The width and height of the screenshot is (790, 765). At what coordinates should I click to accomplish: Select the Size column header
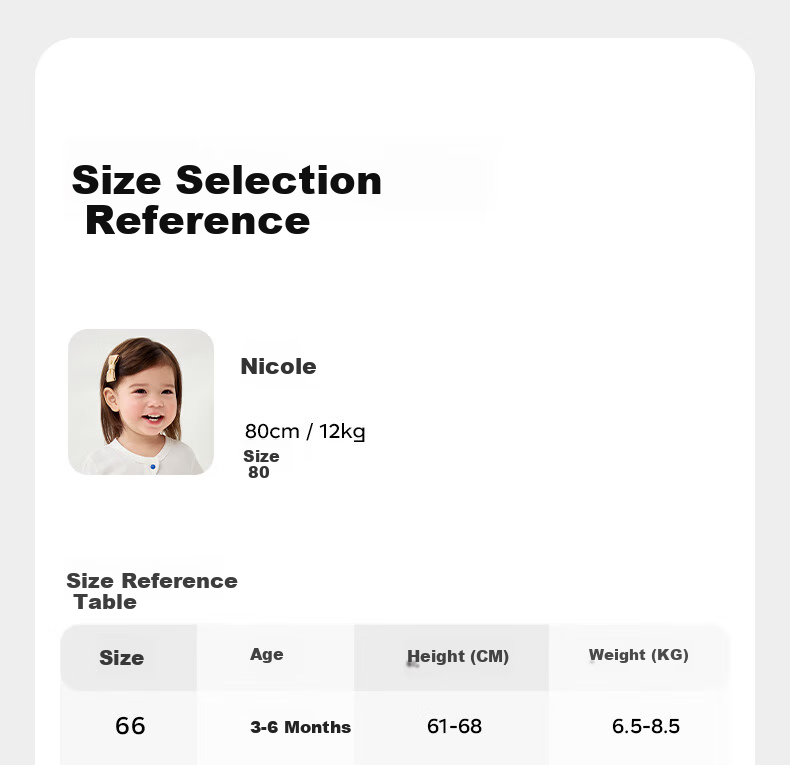(121, 658)
